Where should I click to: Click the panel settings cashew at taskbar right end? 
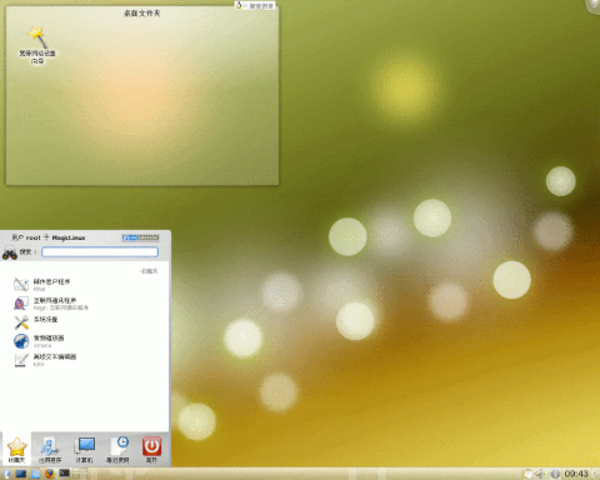pos(595,474)
